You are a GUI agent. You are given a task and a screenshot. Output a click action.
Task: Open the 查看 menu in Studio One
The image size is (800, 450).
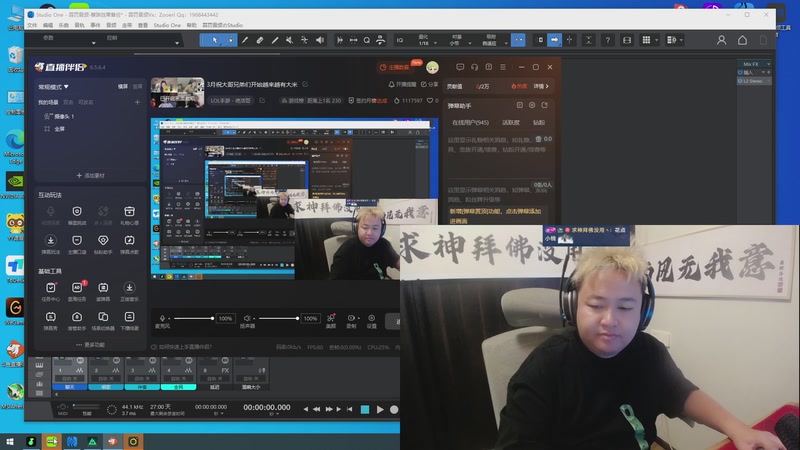tap(143, 25)
